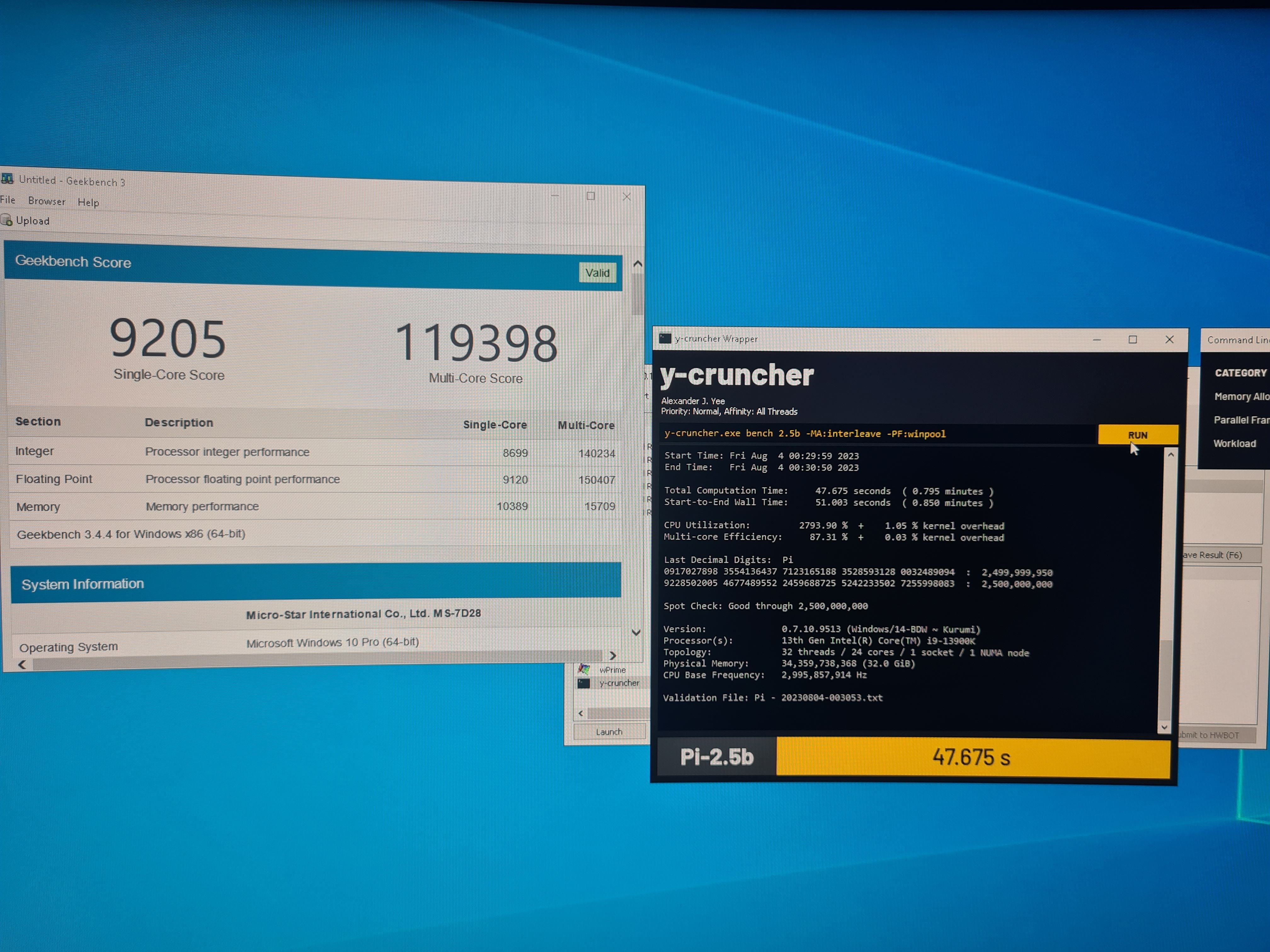1270x952 pixels.
Task: Click the Upload icon in Geekbench toolbar
Action: pos(6,220)
